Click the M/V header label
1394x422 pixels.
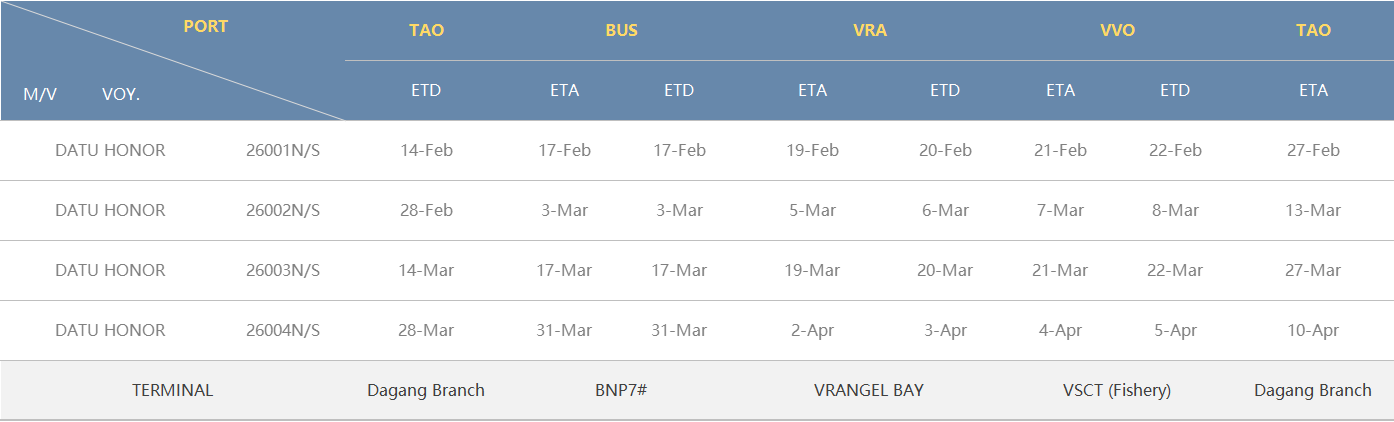(x=40, y=94)
